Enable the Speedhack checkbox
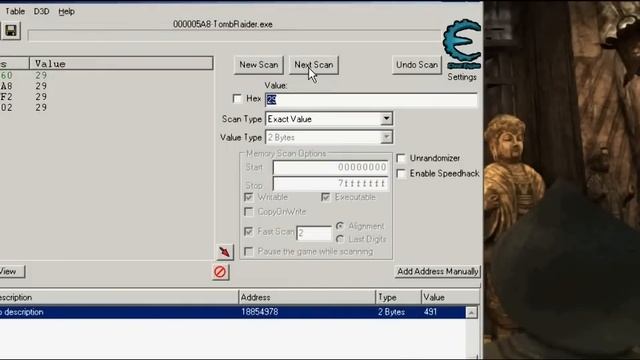640x360 pixels. 401,173
